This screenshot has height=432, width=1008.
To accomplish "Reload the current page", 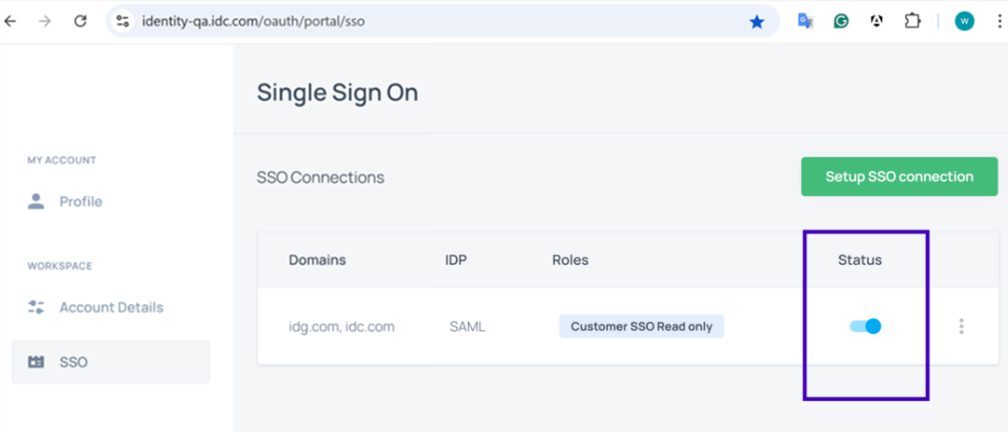I will 80,21.
